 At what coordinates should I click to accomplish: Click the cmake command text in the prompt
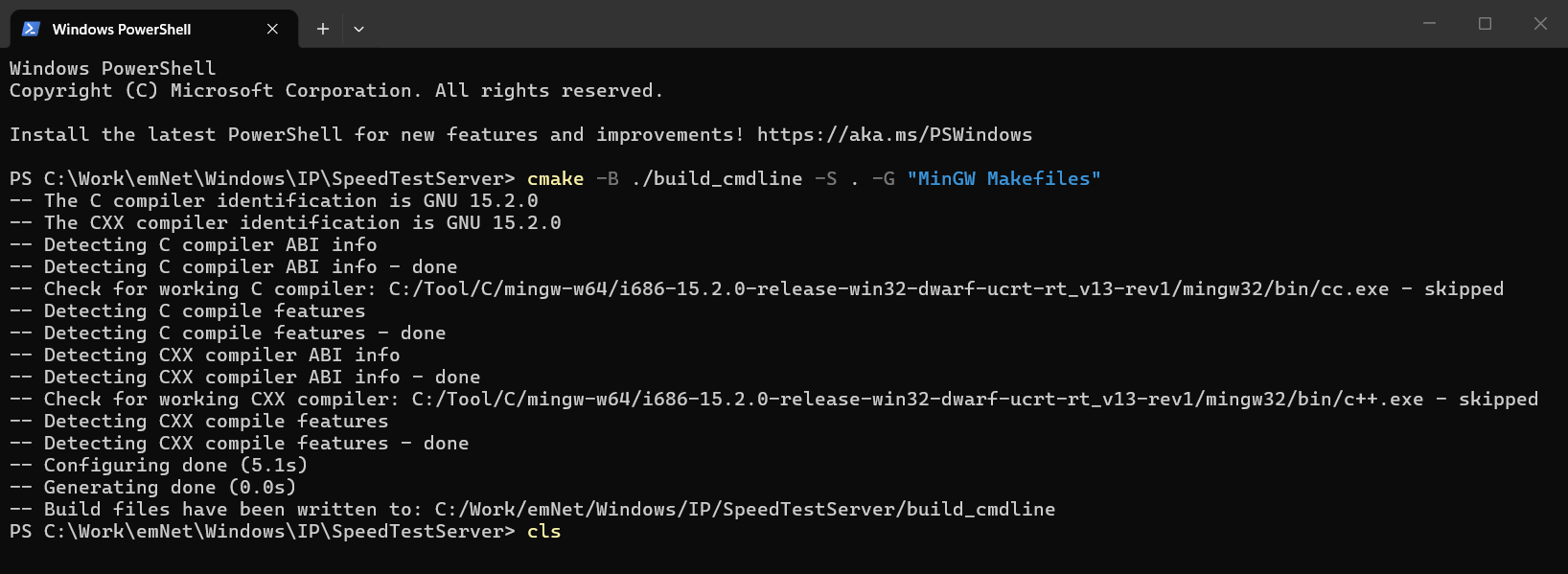point(555,178)
